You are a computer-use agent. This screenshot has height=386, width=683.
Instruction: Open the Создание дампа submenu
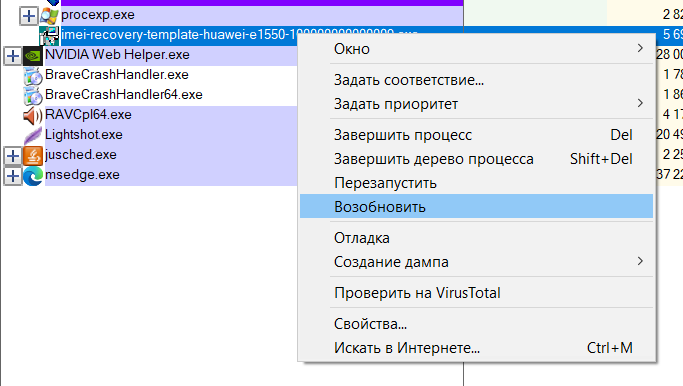click(477, 262)
